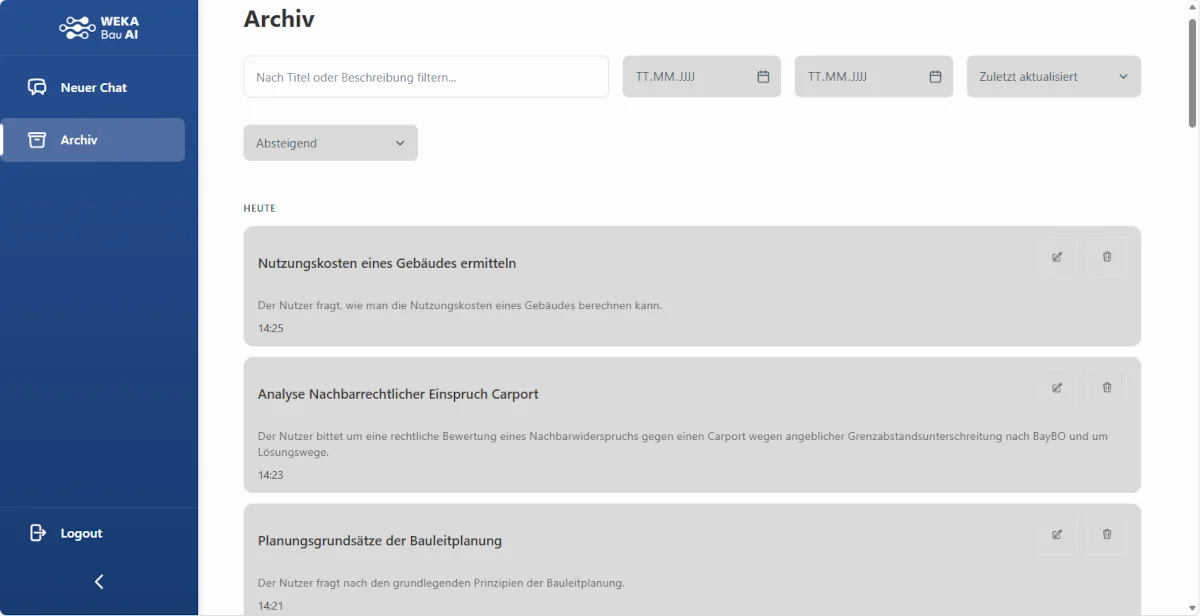
Task: Click the WEKA Bau AI logo
Action: click(x=99, y=27)
